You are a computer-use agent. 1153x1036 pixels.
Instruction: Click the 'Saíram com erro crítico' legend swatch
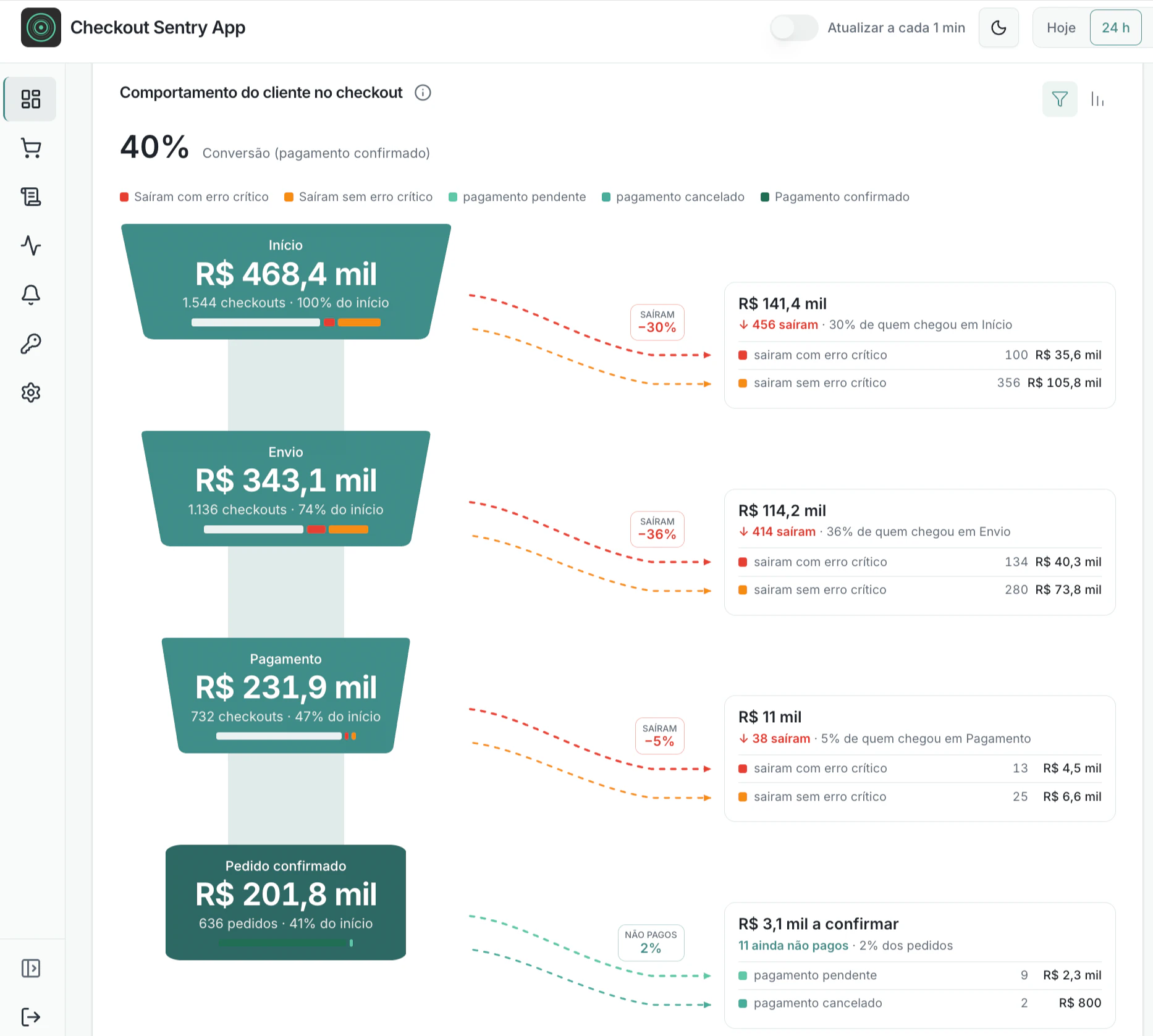(x=124, y=197)
